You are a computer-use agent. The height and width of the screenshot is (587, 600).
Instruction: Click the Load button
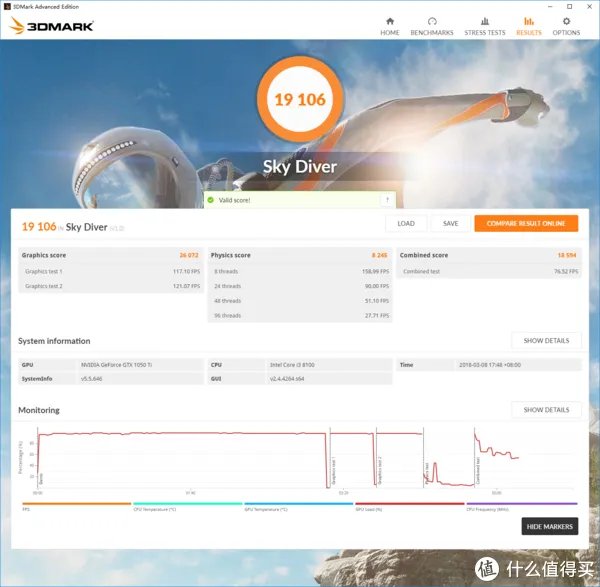(x=406, y=224)
